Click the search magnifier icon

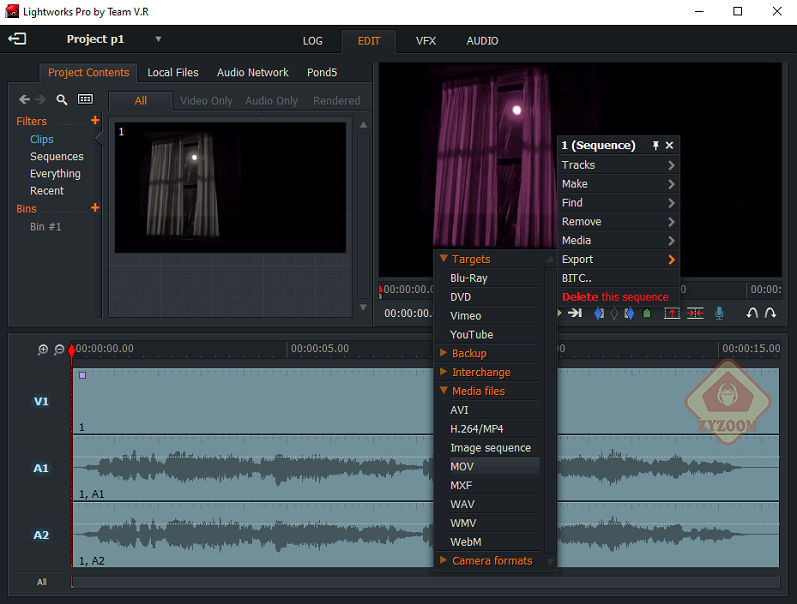click(x=62, y=100)
